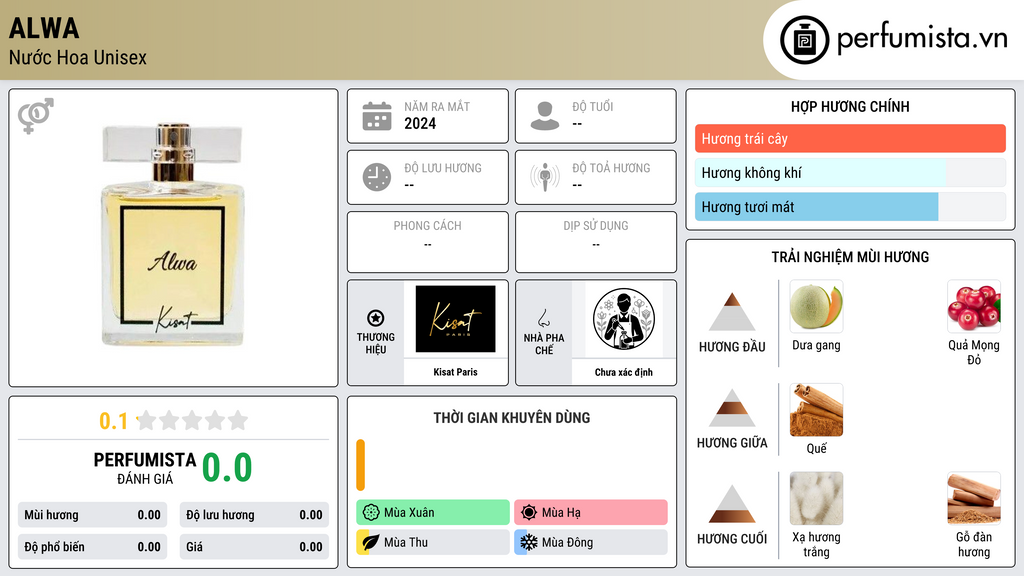Click the Hương đầu pyramid icon
The width and height of the screenshot is (1024, 576).
point(732,312)
